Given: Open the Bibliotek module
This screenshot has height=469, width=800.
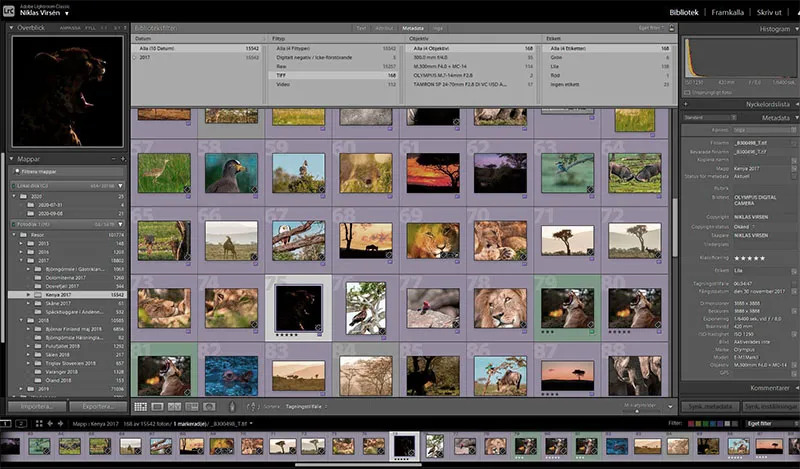Looking at the screenshot, I should point(684,12).
